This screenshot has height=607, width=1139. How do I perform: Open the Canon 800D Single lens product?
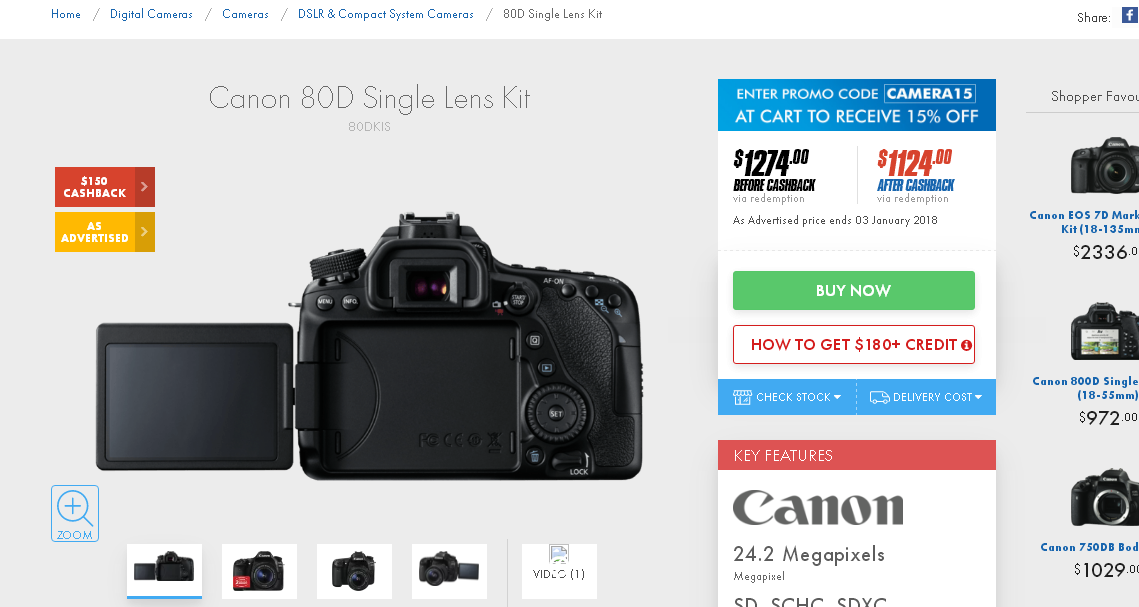[1085, 388]
